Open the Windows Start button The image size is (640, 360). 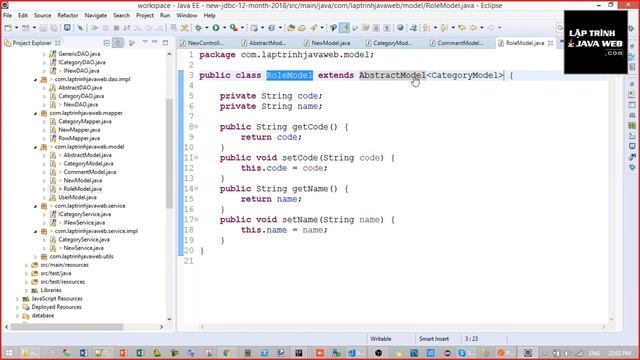click(x=9, y=353)
